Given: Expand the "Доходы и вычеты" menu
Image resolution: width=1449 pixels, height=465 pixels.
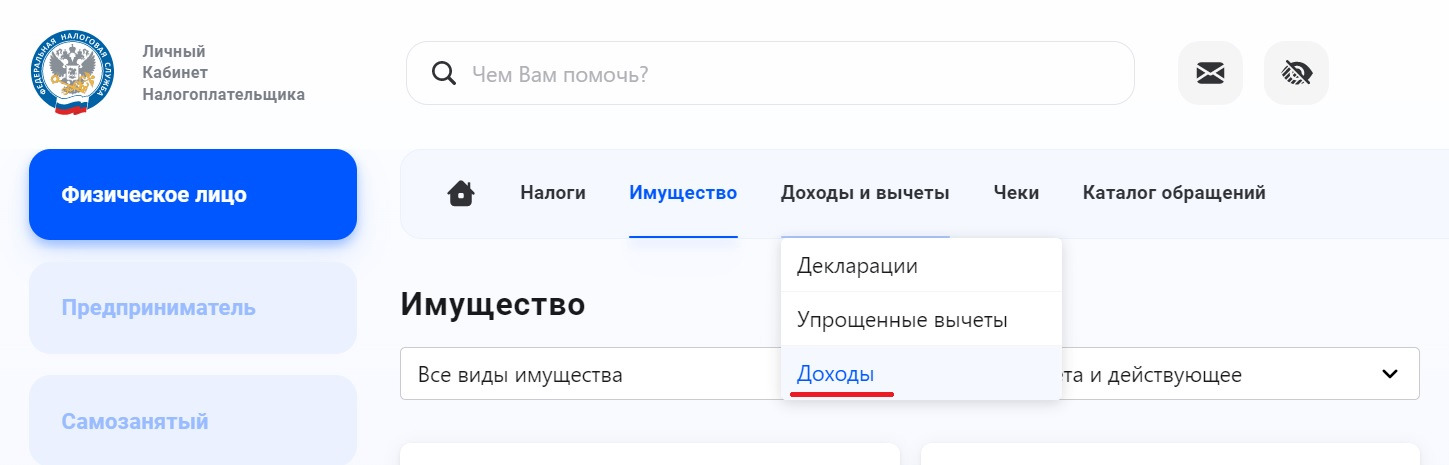Looking at the screenshot, I should [x=865, y=193].
